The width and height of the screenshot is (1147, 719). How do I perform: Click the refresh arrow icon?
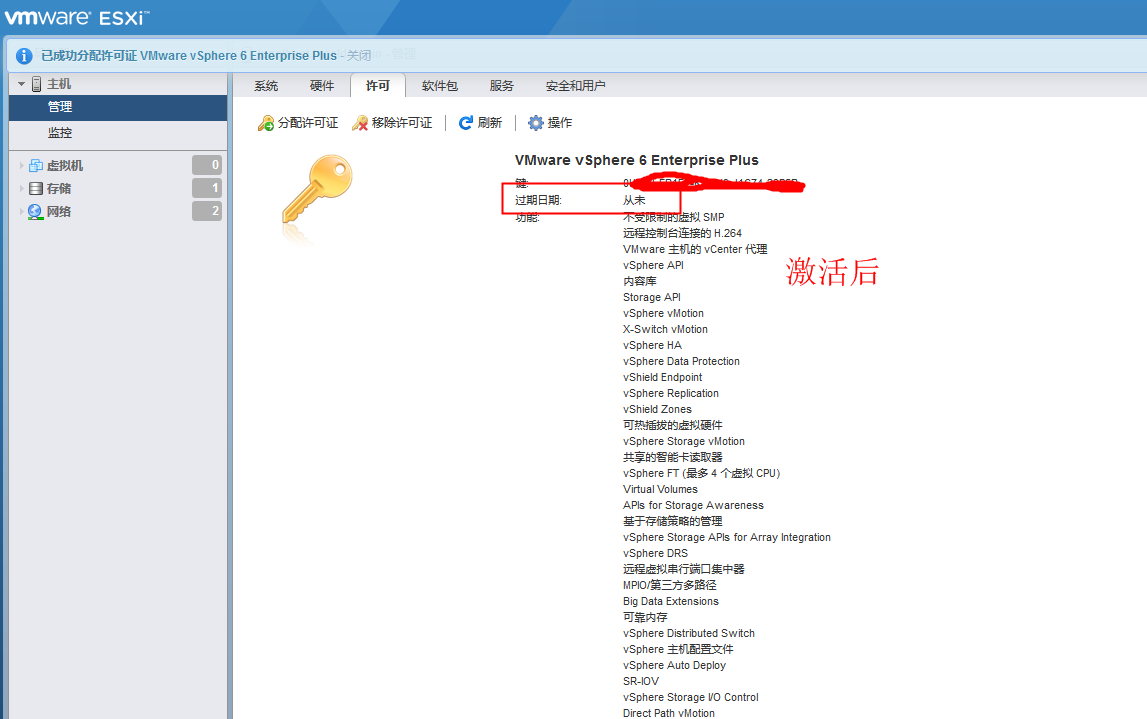(x=466, y=123)
